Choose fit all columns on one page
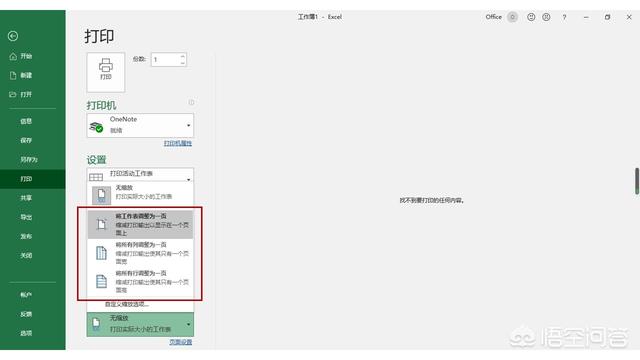Screen dimensions: 640x360 (x=140, y=253)
